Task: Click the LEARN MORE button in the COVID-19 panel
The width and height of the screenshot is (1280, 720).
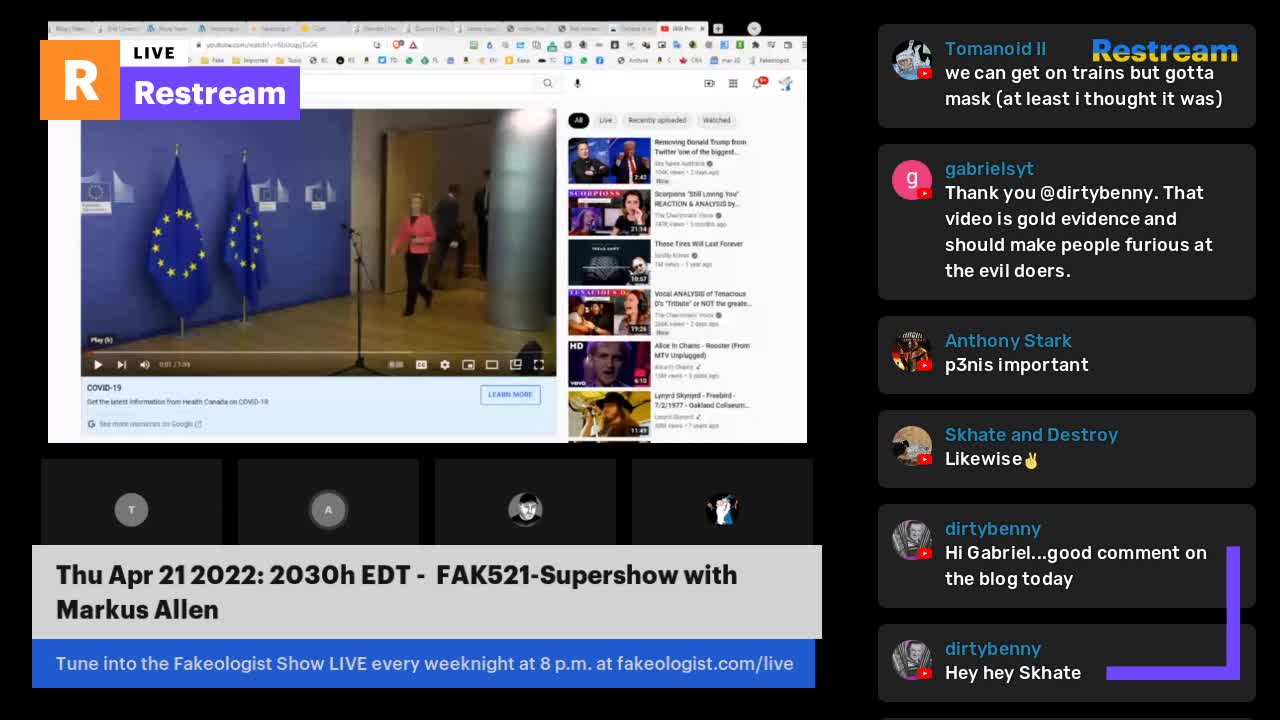Action: click(510, 395)
